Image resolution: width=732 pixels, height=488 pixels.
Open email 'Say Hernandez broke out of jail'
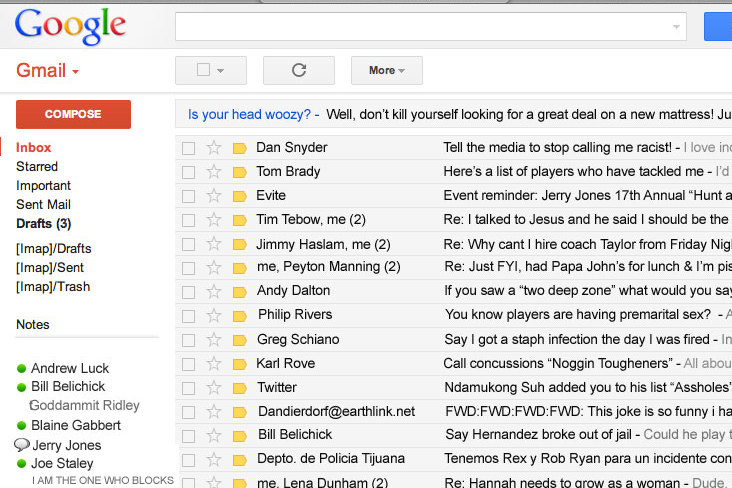[538, 435]
